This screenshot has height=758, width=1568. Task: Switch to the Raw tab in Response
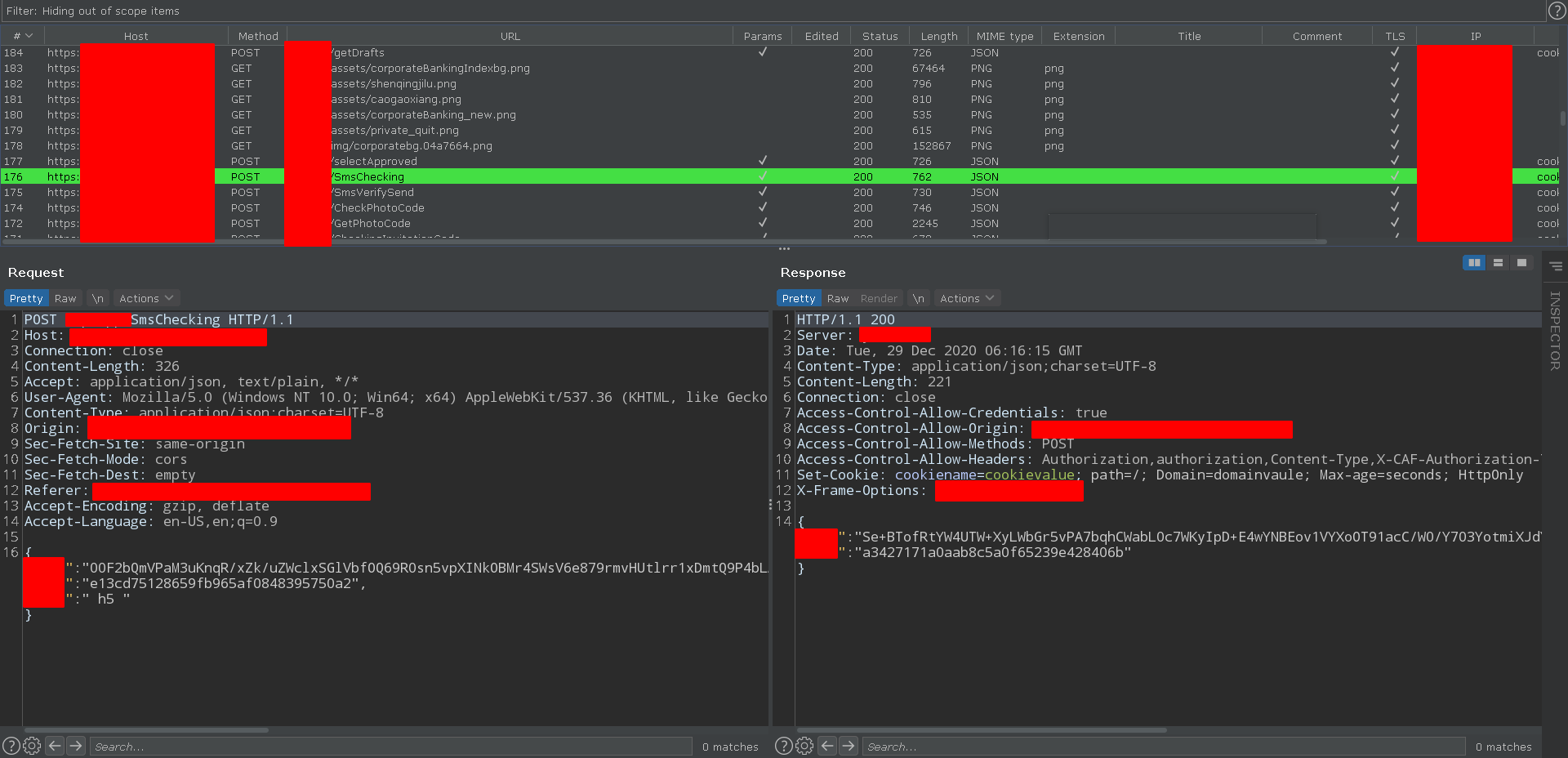point(838,298)
